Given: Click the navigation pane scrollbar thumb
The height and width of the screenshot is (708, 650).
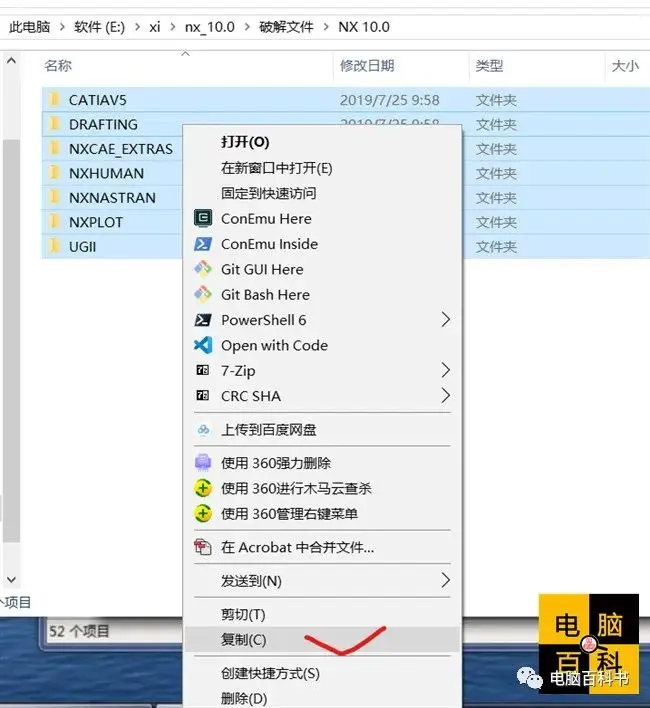Looking at the screenshot, I should coord(11,341).
